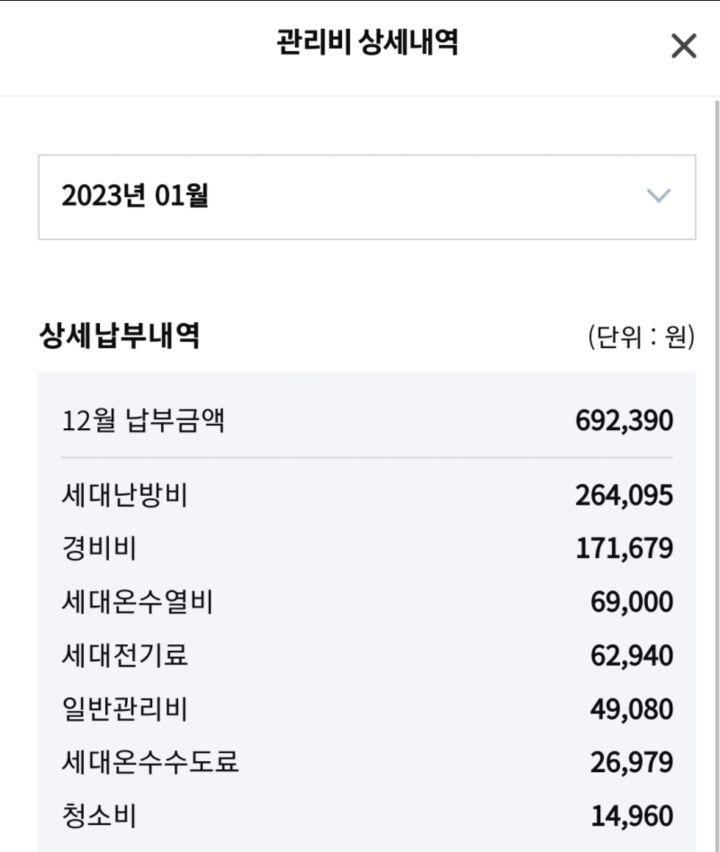Click the (단위 : 원) unit label
Image resolution: width=720 pixels, height=852 pixels.
pos(640,337)
